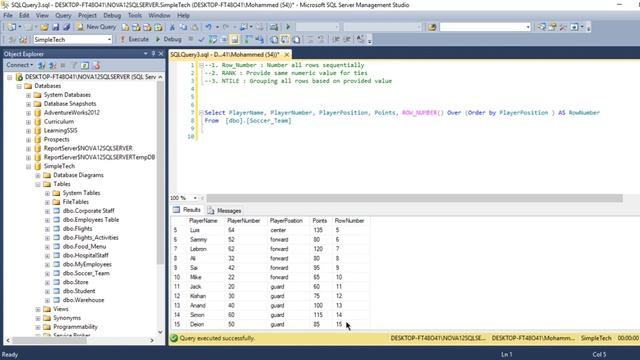
Task: Switch to the Results tab
Action: point(187,210)
